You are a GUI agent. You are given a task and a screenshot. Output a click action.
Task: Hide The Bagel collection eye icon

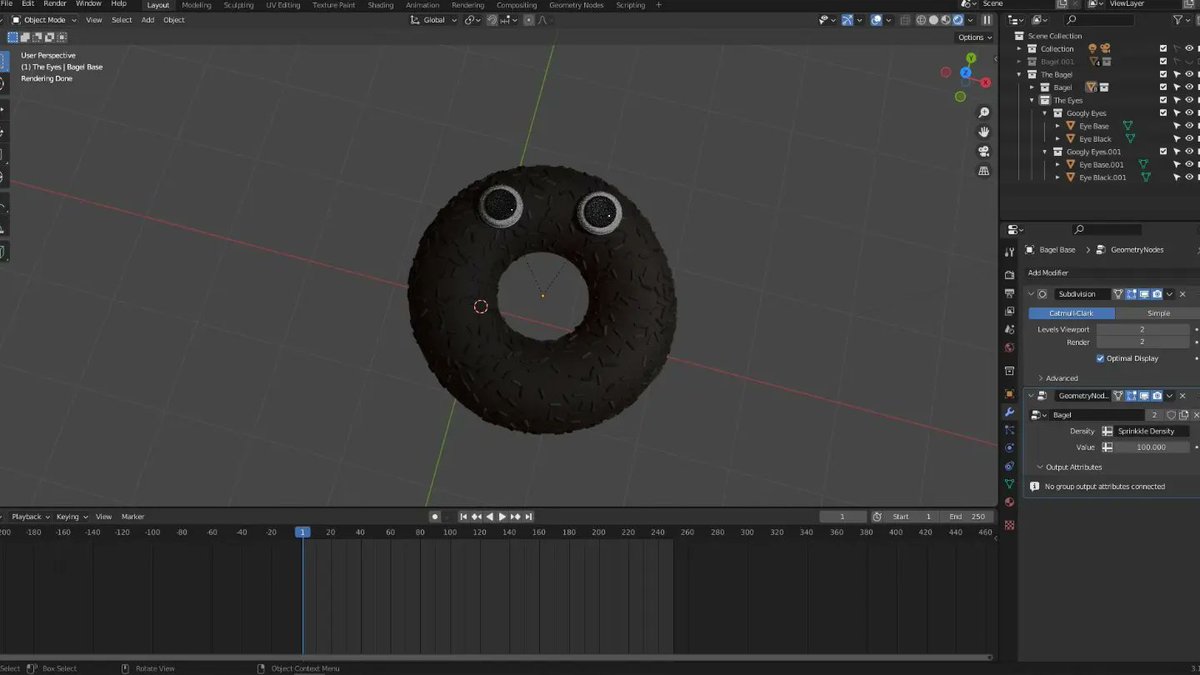[1189, 74]
